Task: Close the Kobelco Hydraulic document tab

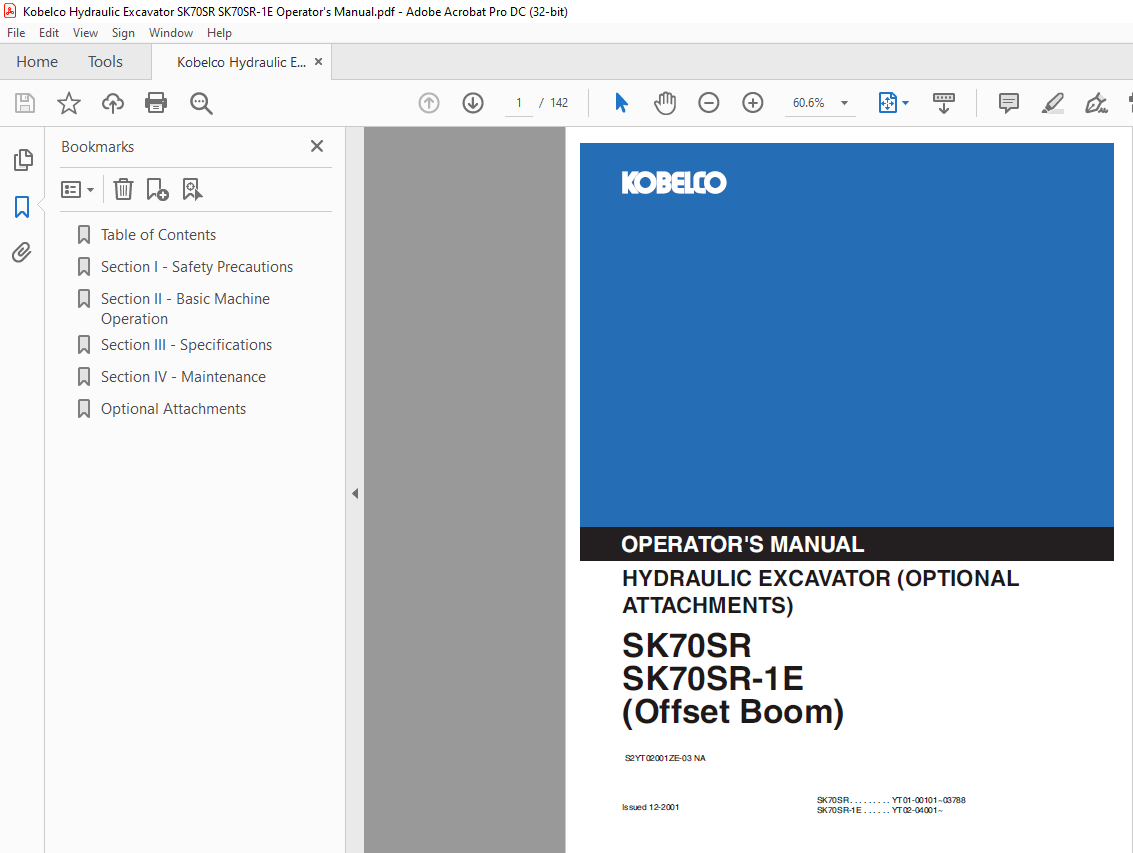Action: pyautogui.click(x=319, y=62)
